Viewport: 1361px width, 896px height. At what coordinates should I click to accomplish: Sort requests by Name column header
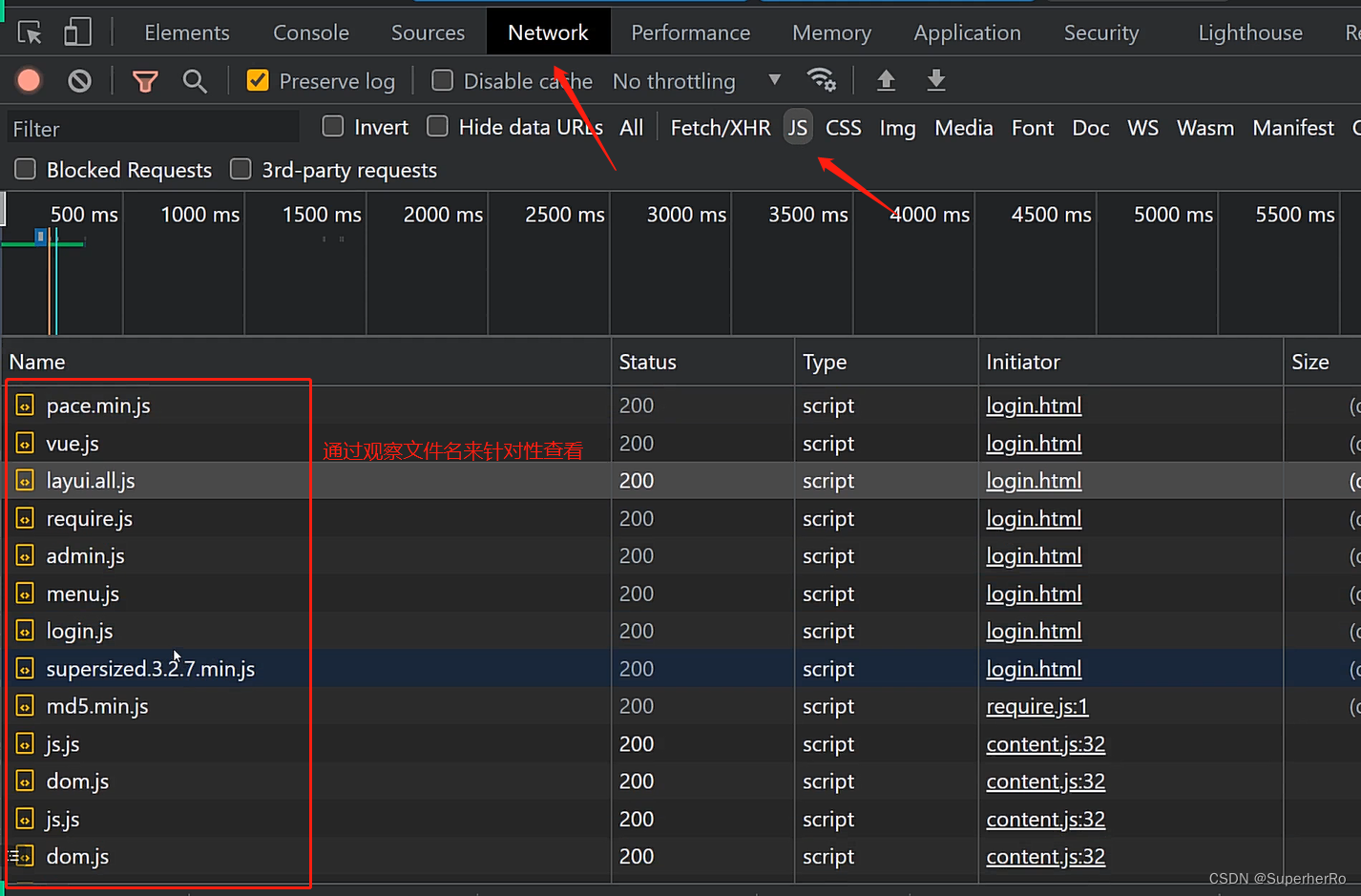tap(305, 362)
